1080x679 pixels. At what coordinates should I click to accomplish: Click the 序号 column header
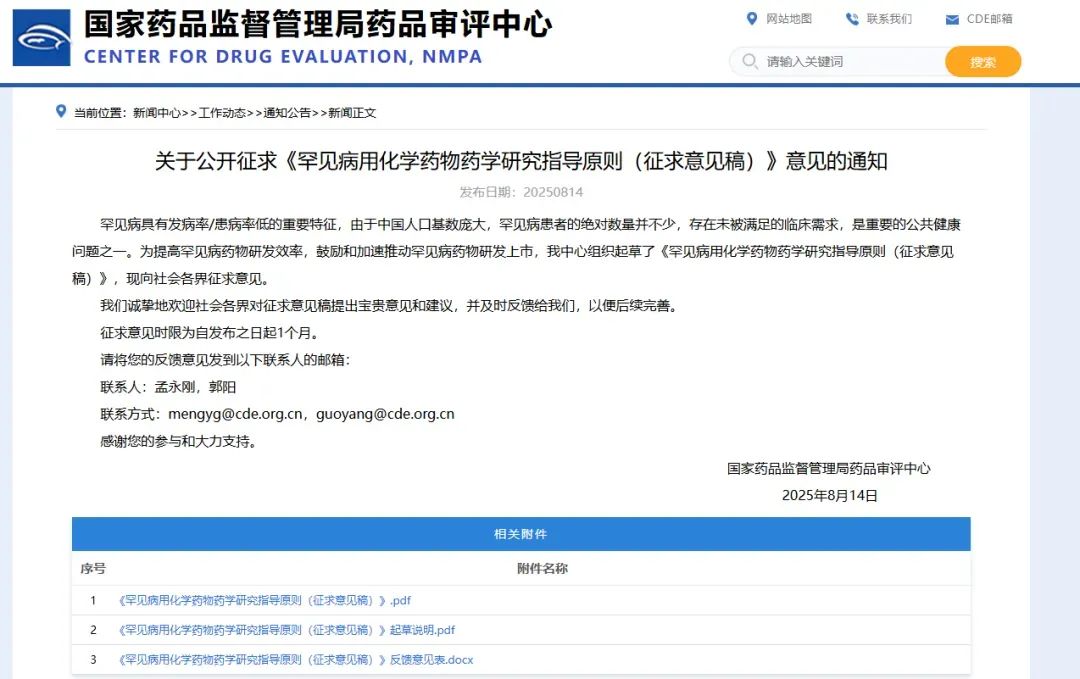(93, 569)
